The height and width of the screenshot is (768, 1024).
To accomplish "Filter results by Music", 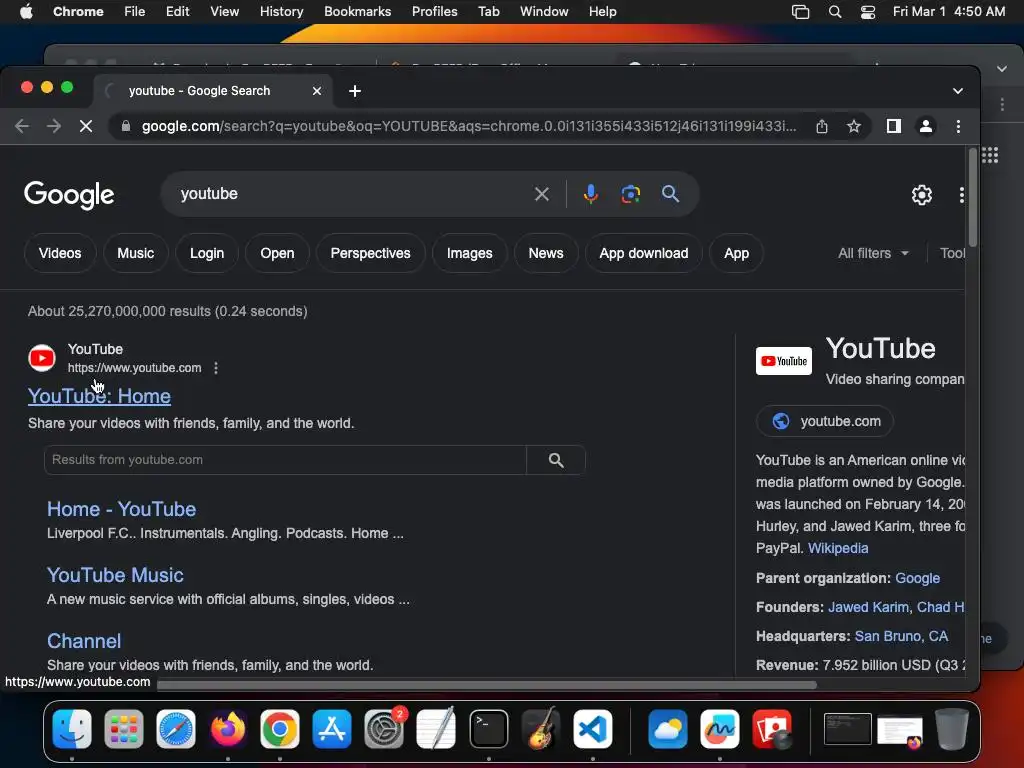I will [135, 253].
